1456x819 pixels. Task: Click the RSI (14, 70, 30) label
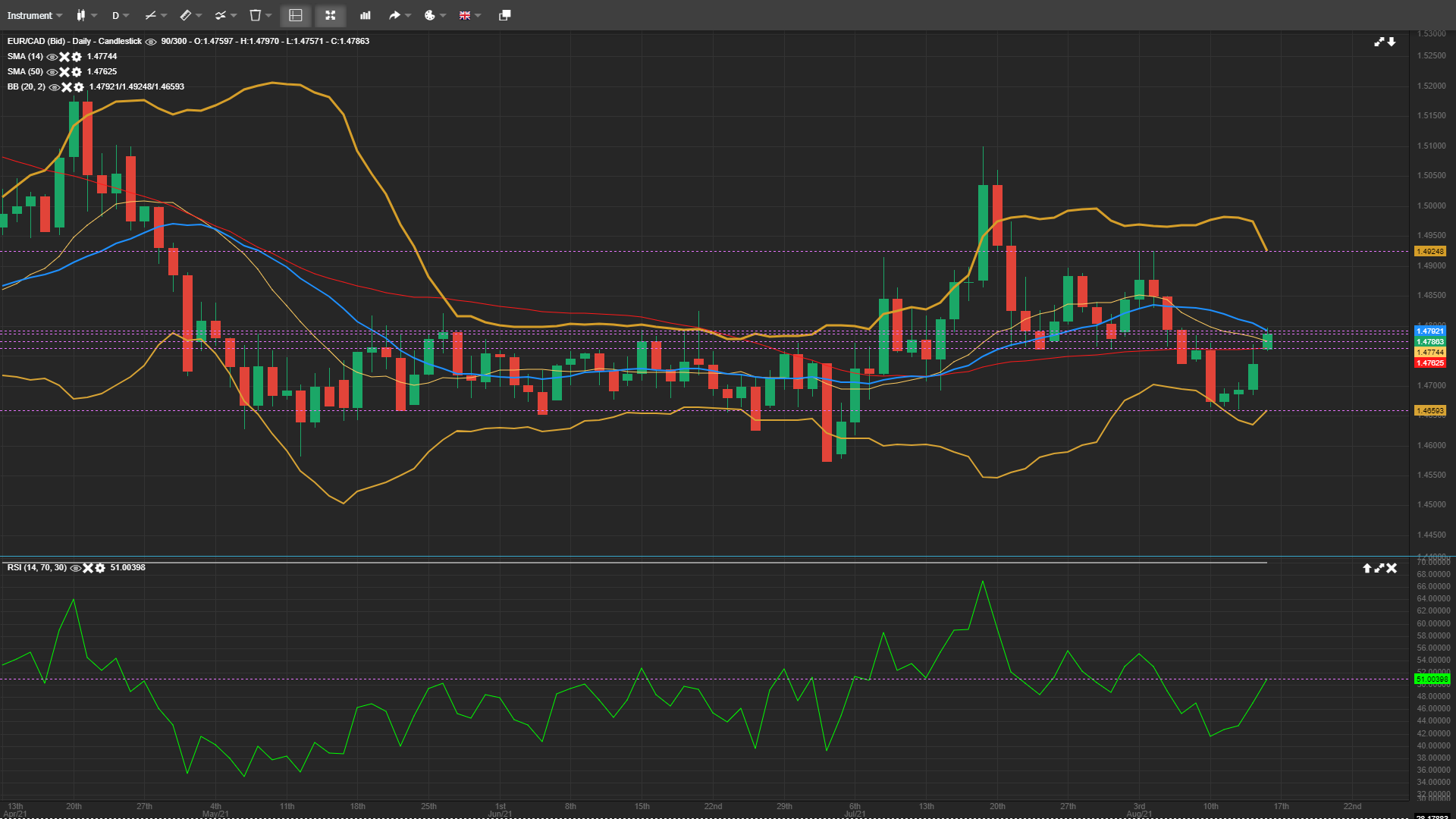click(37, 567)
